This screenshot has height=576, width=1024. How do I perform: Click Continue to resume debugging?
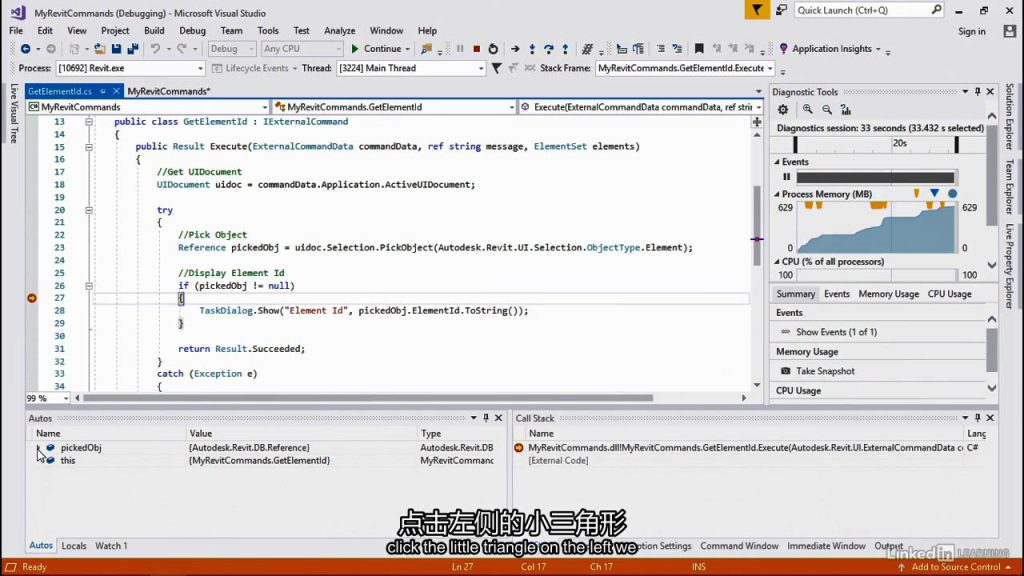(x=377, y=49)
